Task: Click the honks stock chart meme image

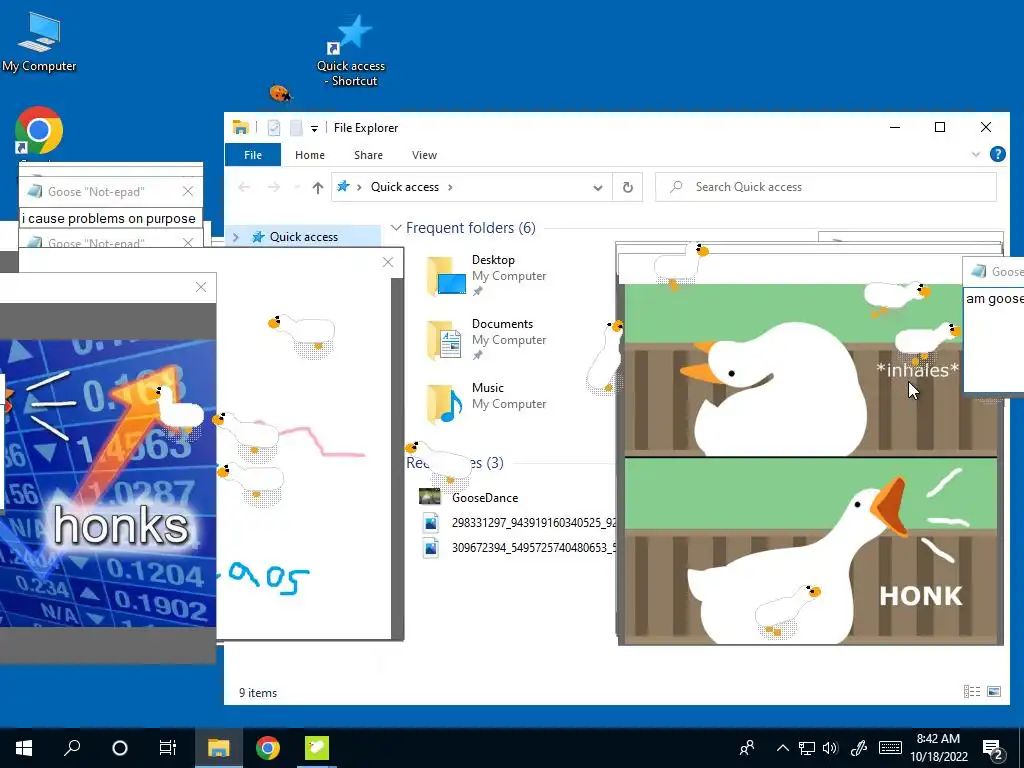Action: click(x=108, y=483)
